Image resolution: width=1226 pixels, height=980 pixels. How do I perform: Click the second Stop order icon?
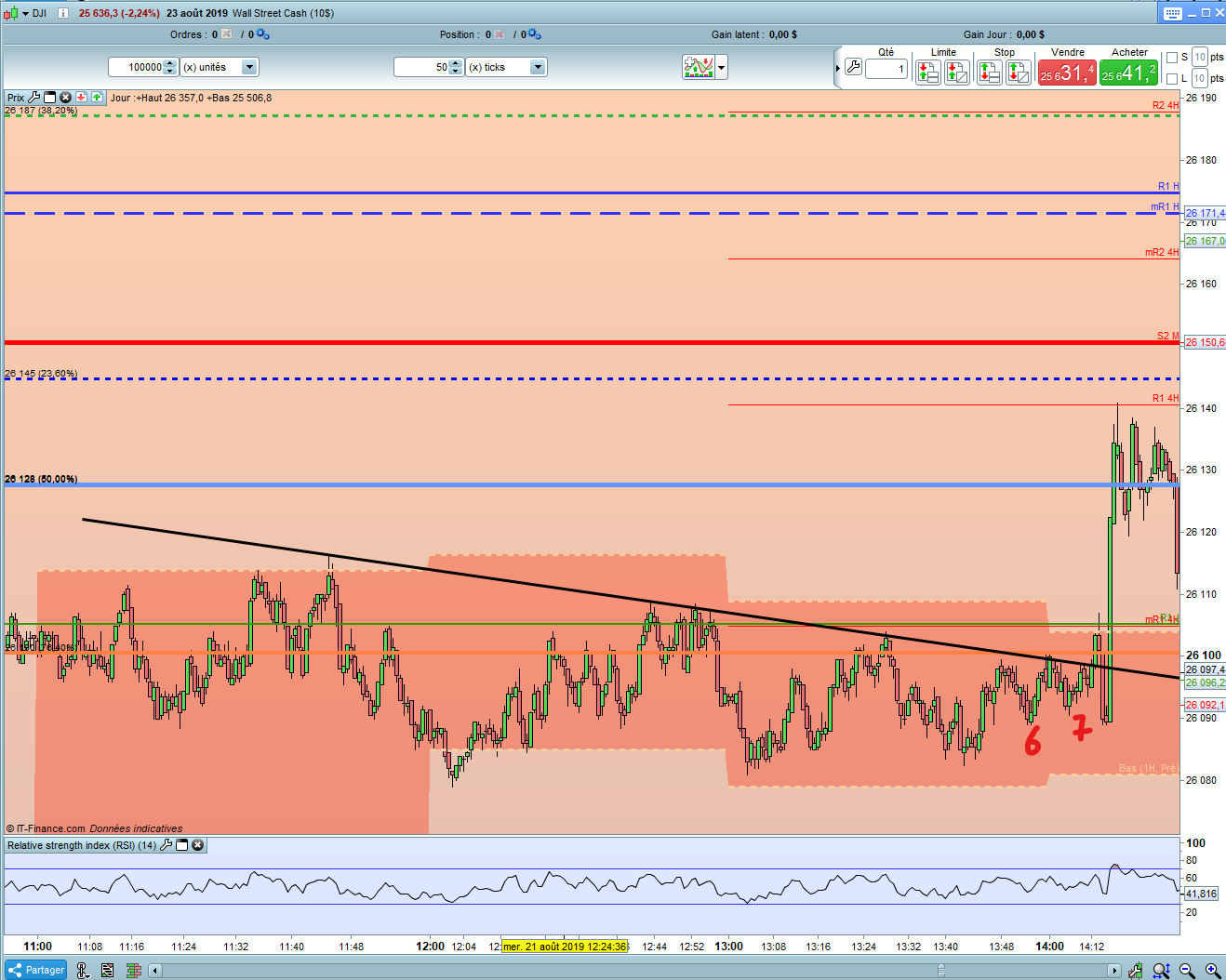click(x=1019, y=72)
